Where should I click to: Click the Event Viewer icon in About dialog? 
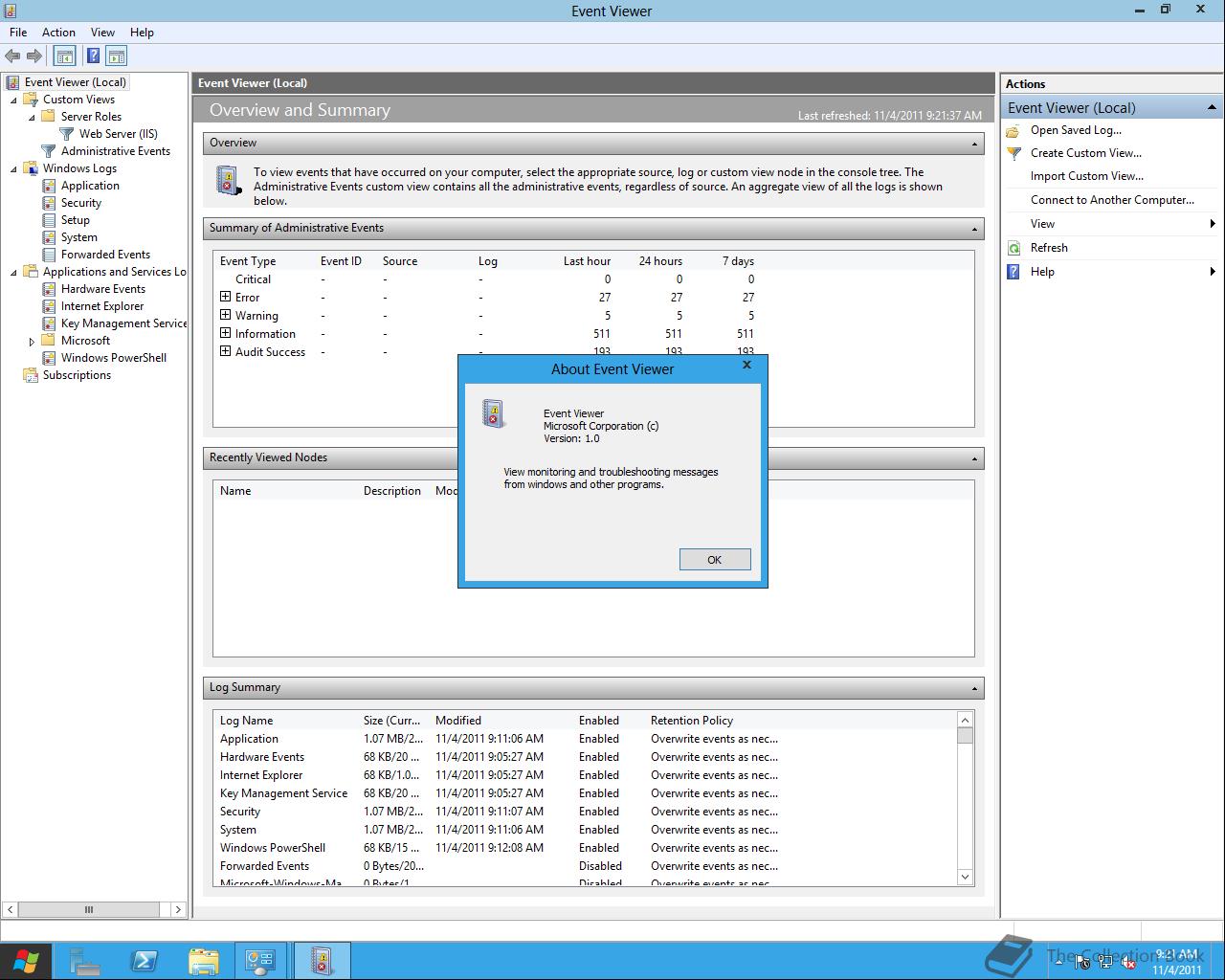pyautogui.click(x=494, y=413)
